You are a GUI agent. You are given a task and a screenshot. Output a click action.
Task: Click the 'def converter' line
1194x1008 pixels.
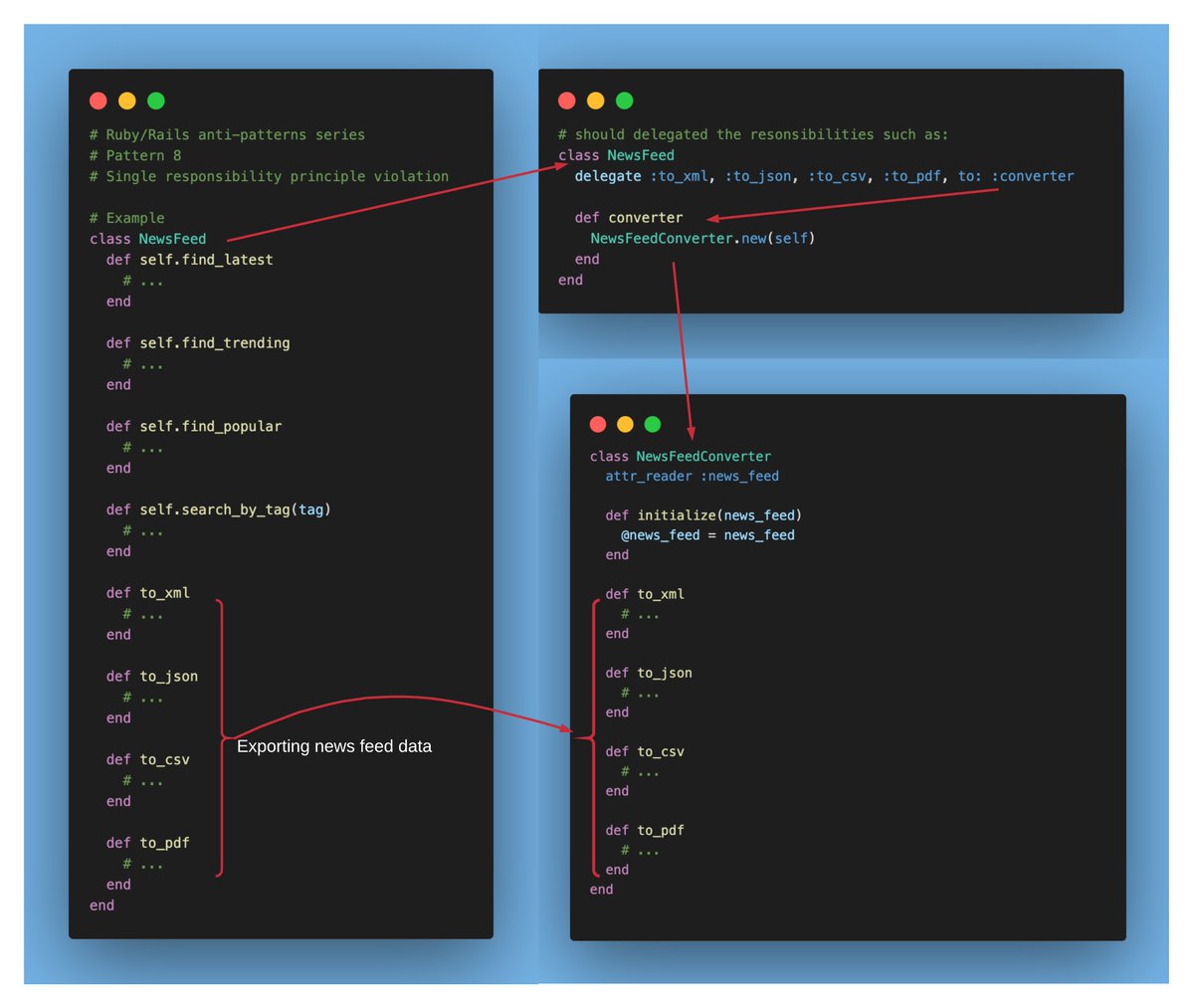[x=629, y=218]
